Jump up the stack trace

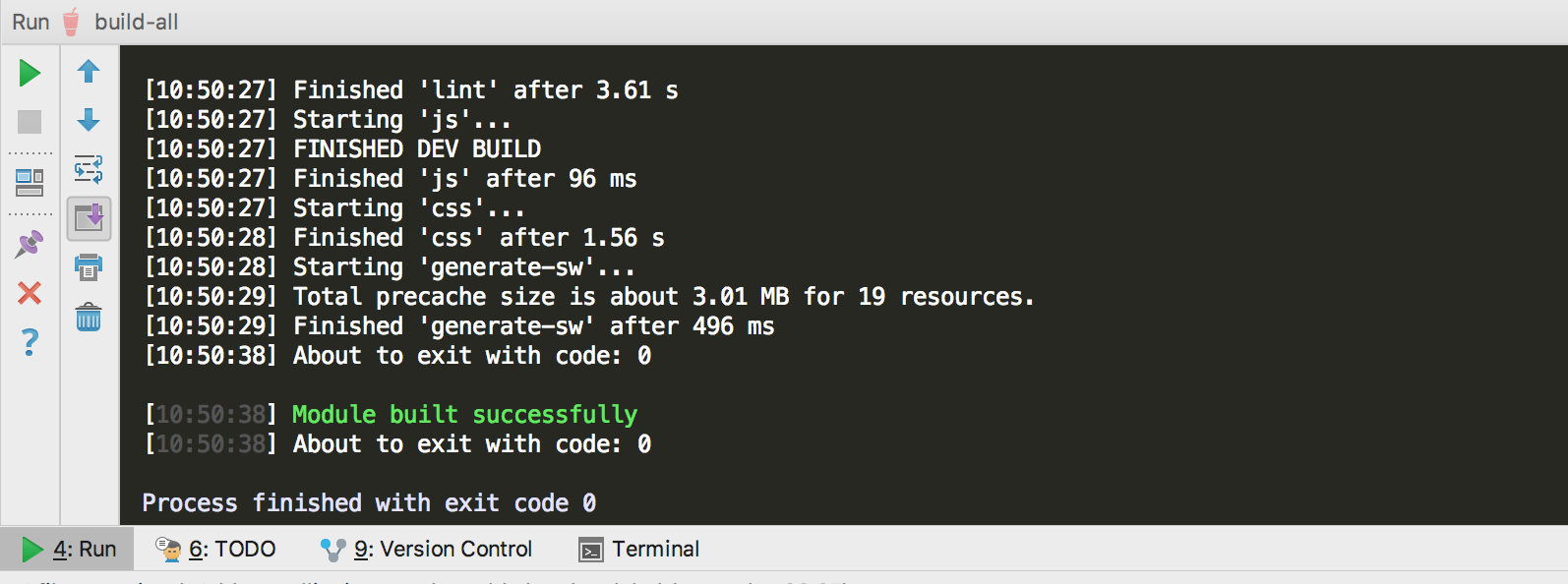89,72
